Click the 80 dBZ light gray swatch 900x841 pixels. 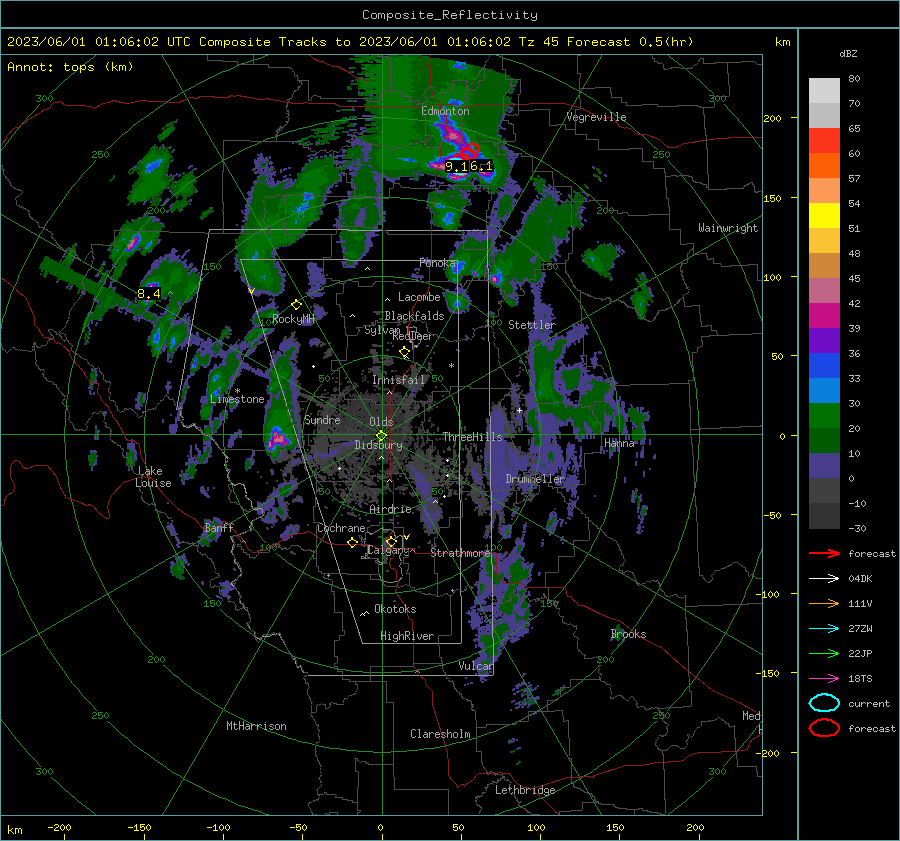click(824, 90)
